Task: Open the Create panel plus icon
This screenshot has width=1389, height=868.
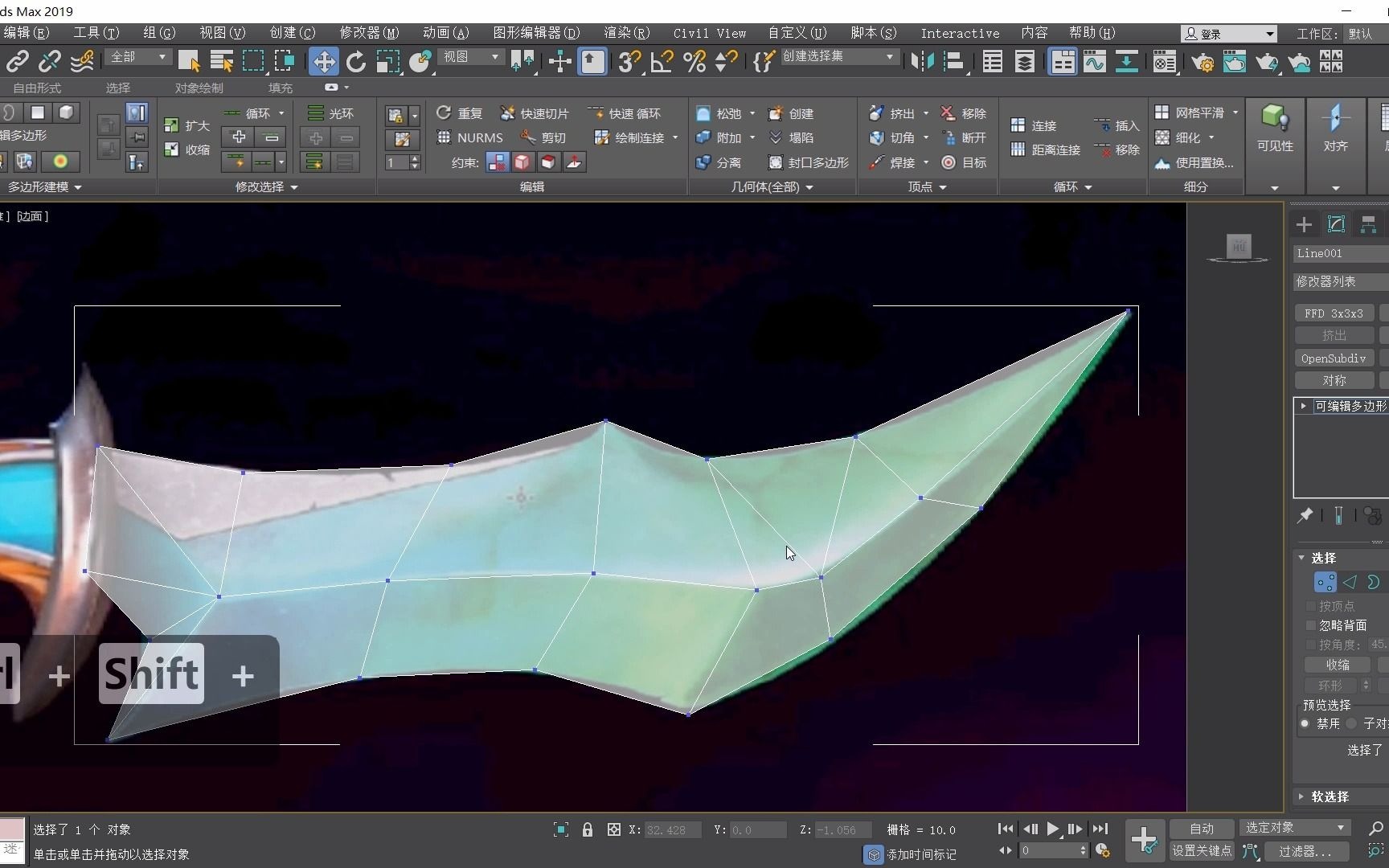Action: click(x=1304, y=225)
